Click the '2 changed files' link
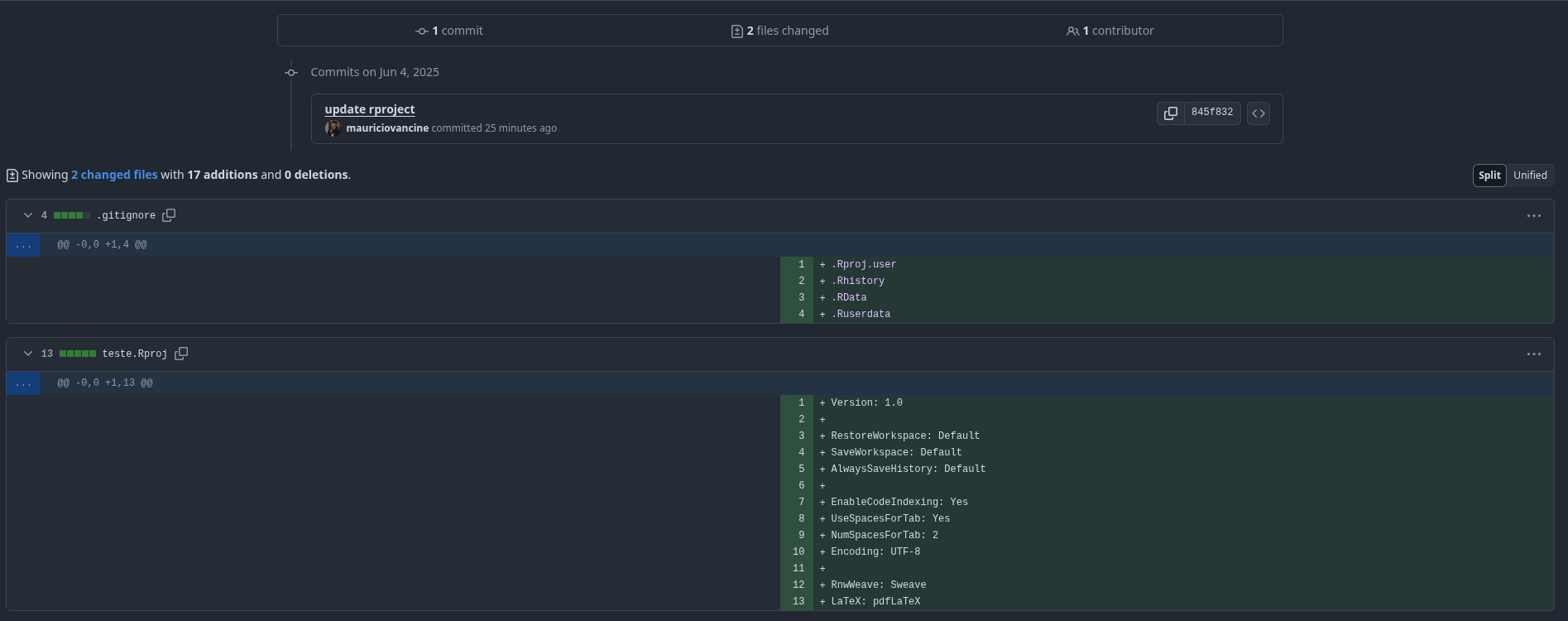Image resolution: width=1568 pixels, height=621 pixels. tap(114, 175)
